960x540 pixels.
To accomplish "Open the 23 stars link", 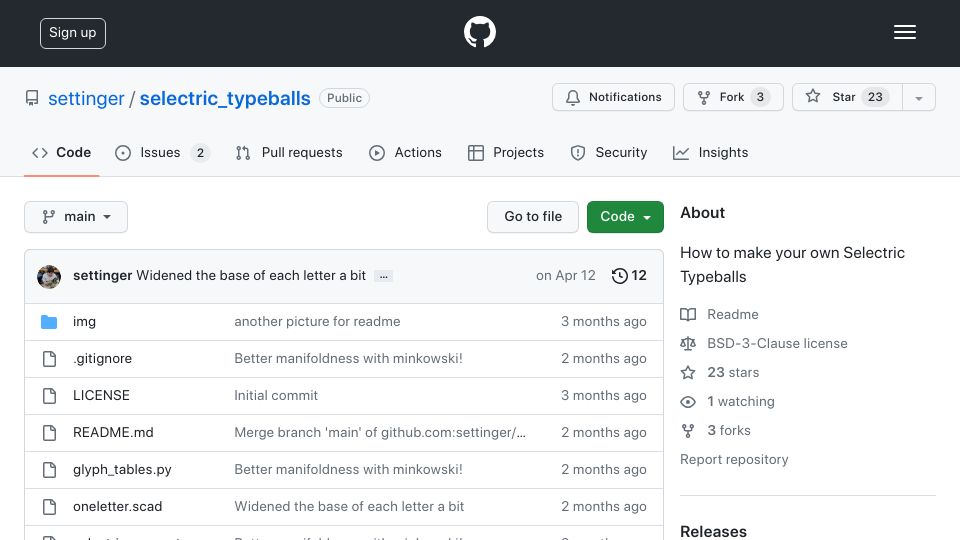I will (720, 372).
